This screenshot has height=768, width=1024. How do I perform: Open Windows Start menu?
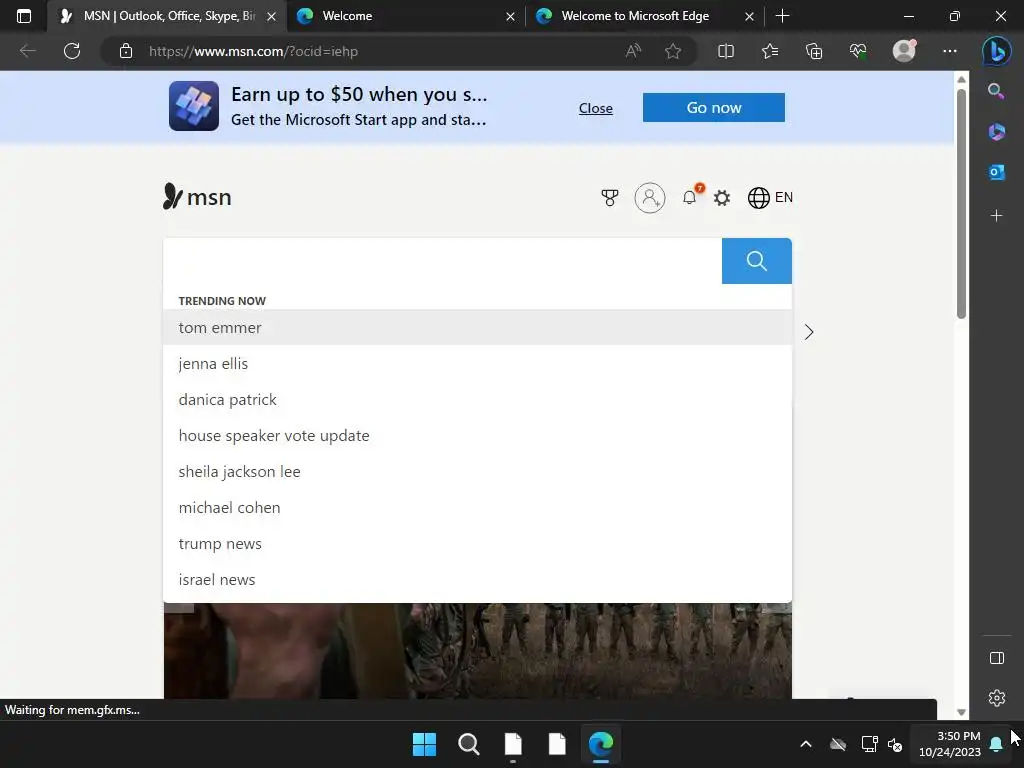point(424,744)
